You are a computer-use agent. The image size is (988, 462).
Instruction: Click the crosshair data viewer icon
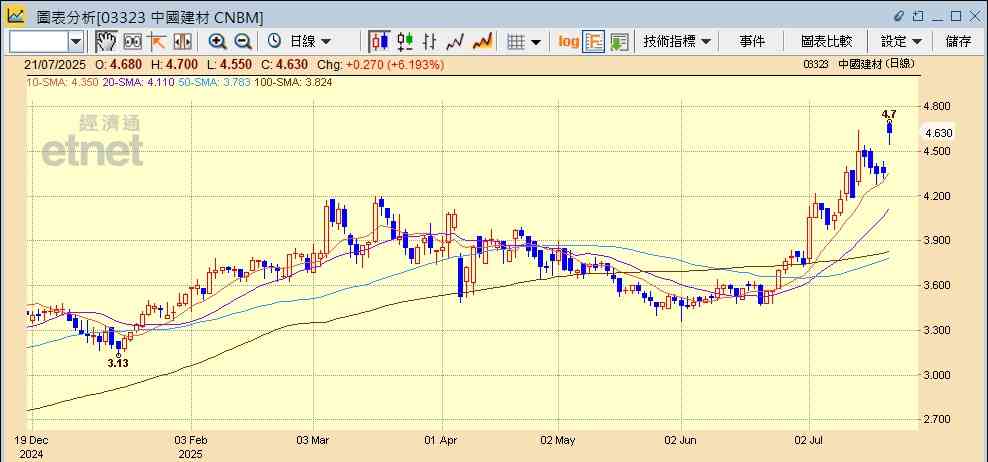(x=132, y=42)
